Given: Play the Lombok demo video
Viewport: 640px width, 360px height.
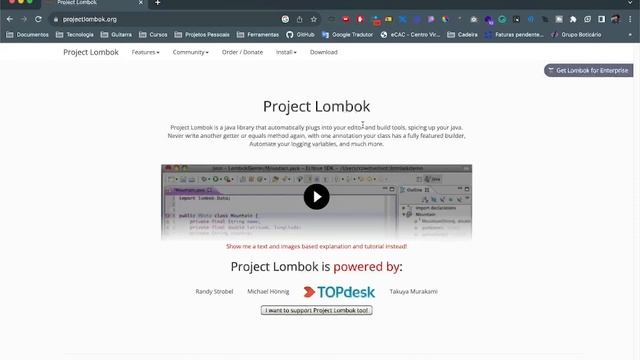Looking at the screenshot, I should click(316, 197).
